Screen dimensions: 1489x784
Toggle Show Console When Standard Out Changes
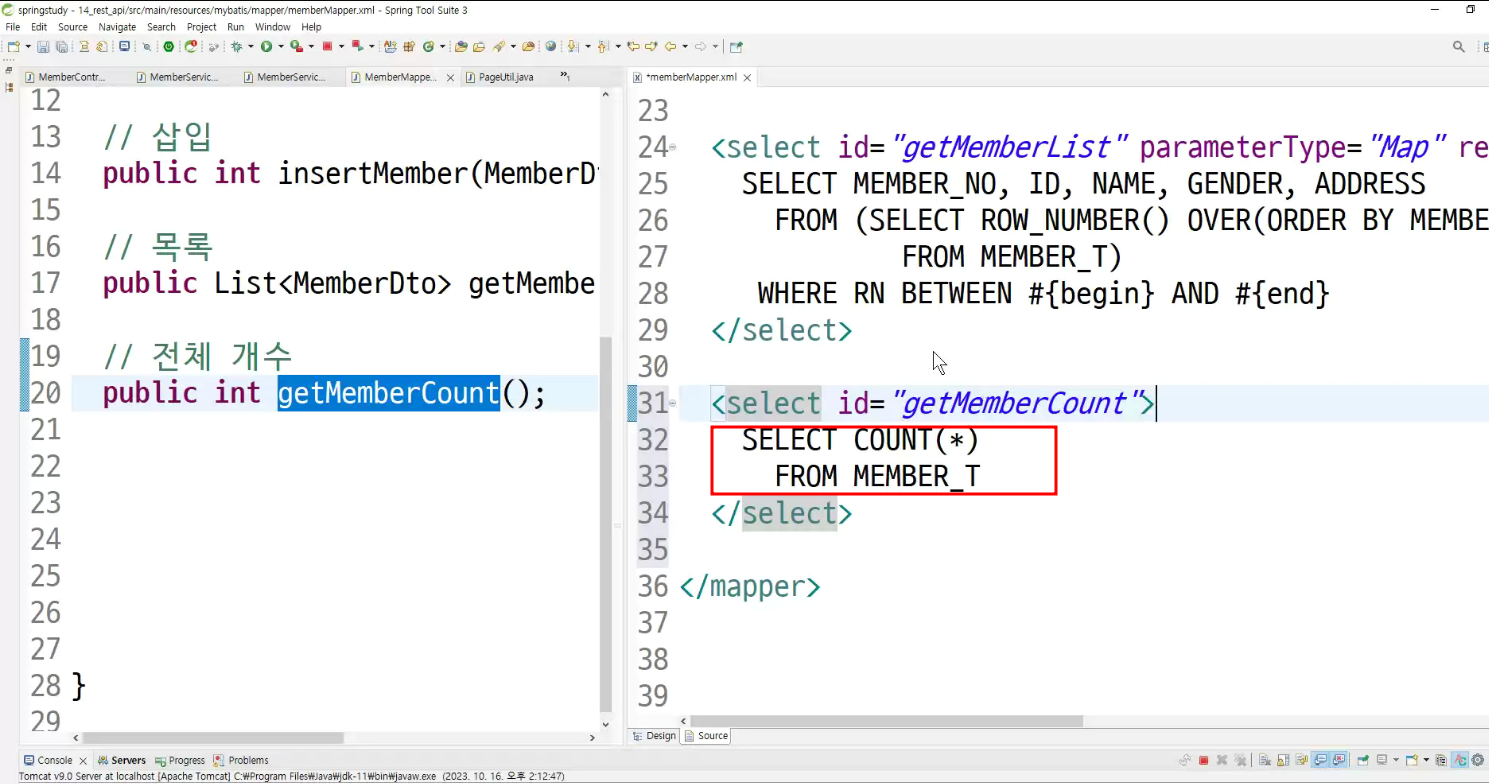click(x=1320, y=760)
